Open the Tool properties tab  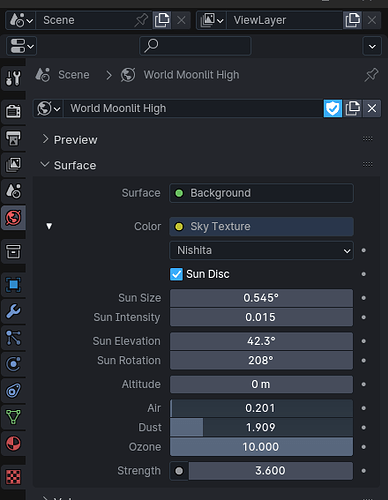[13, 78]
